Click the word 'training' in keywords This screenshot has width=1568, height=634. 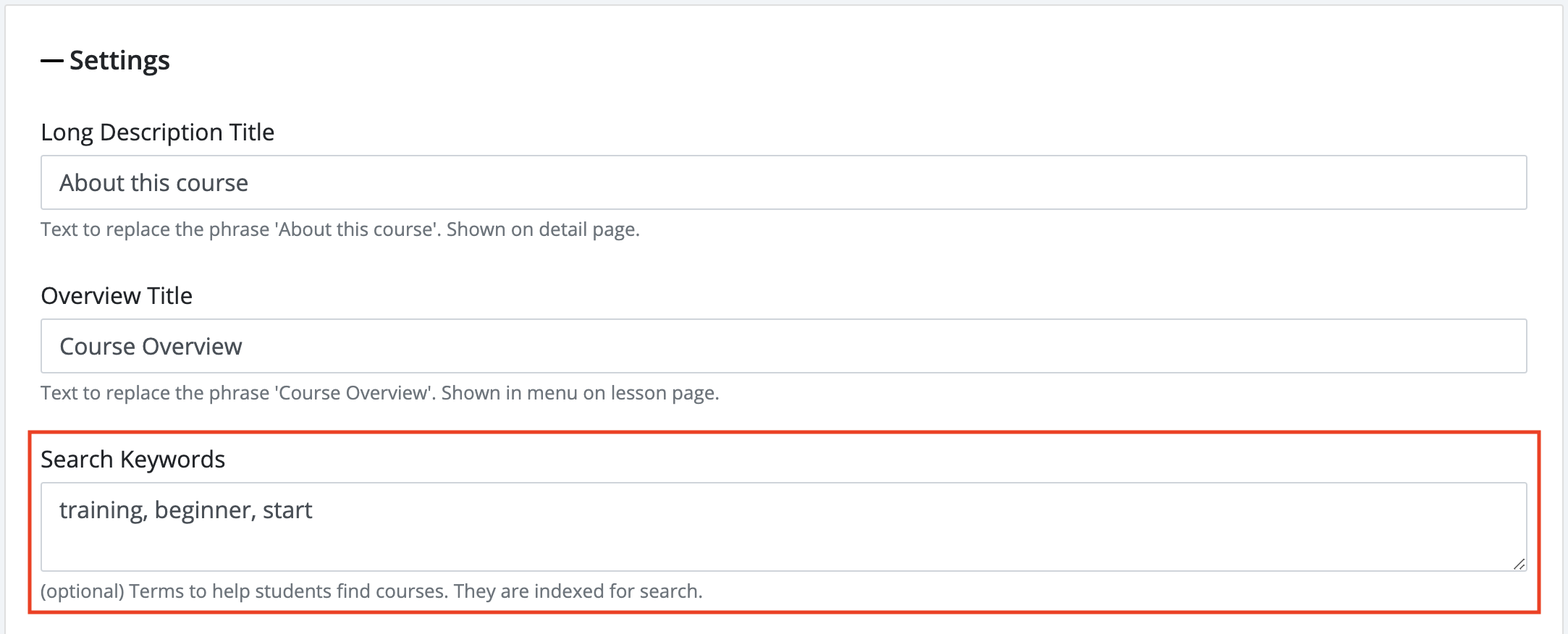[x=104, y=511]
